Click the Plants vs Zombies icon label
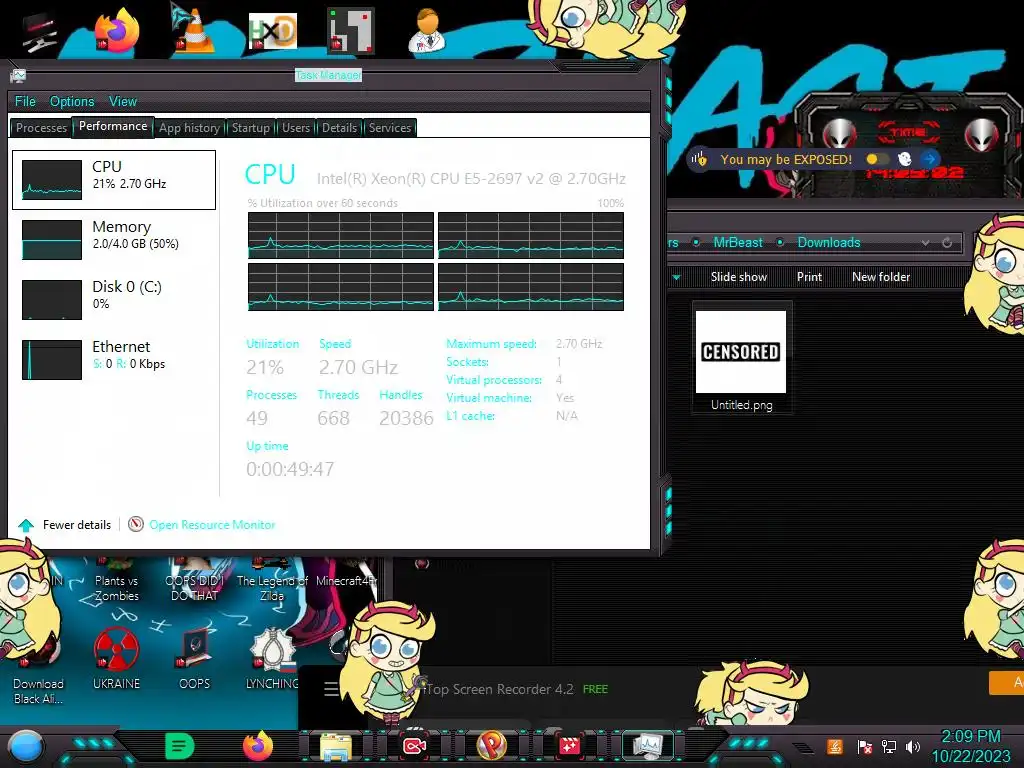 pos(117,588)
